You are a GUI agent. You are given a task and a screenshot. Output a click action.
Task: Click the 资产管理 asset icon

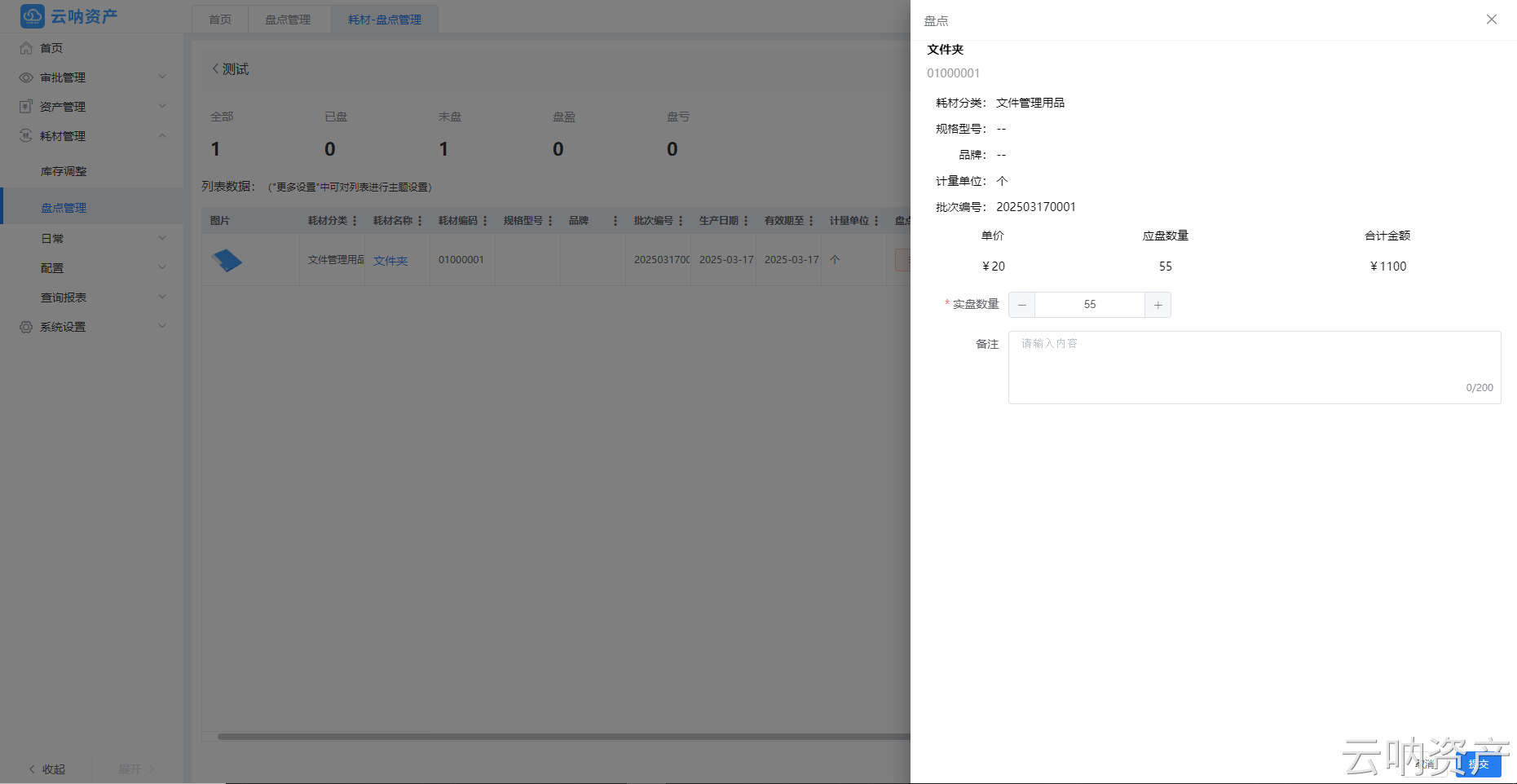click(25, 106)
